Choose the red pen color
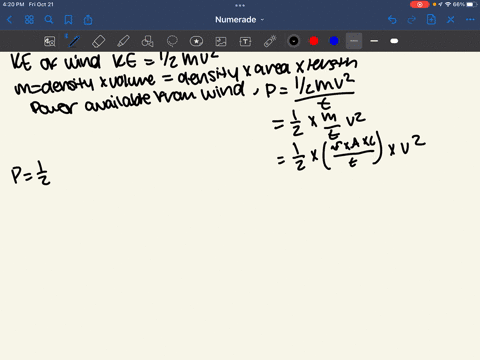This screenshot has width=480, height=360. click(314, 41)
